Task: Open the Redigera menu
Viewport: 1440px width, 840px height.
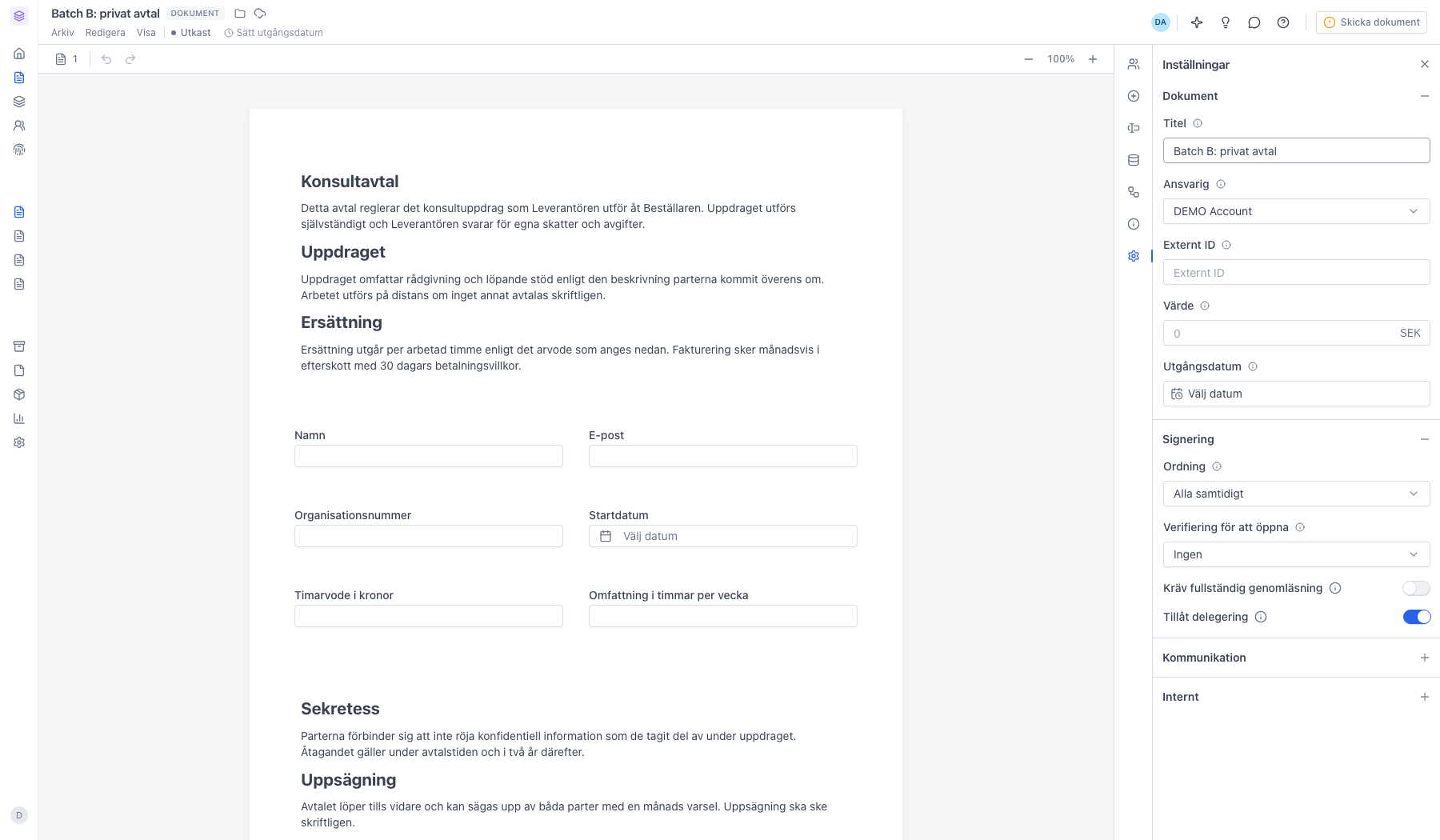Action: tap(106, 33)
